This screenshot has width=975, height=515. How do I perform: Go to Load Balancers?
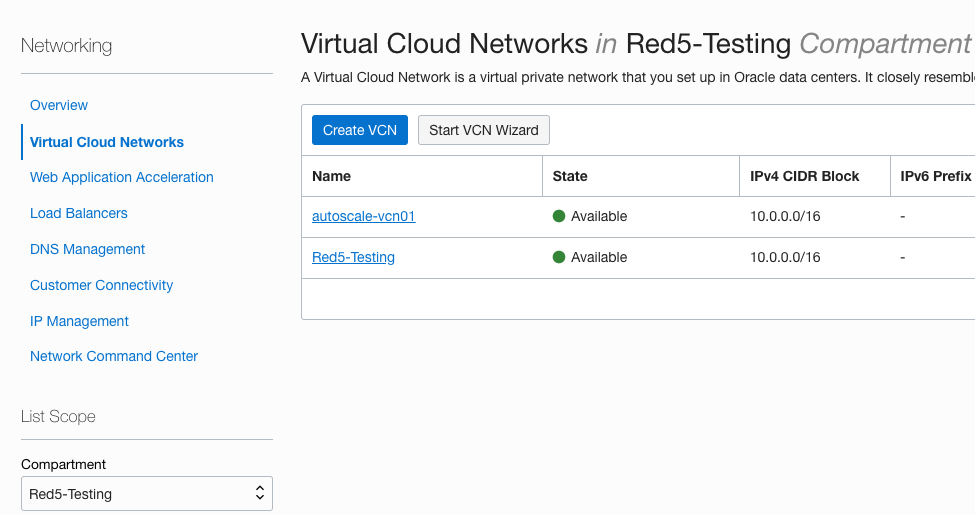[x=79, y=213]
